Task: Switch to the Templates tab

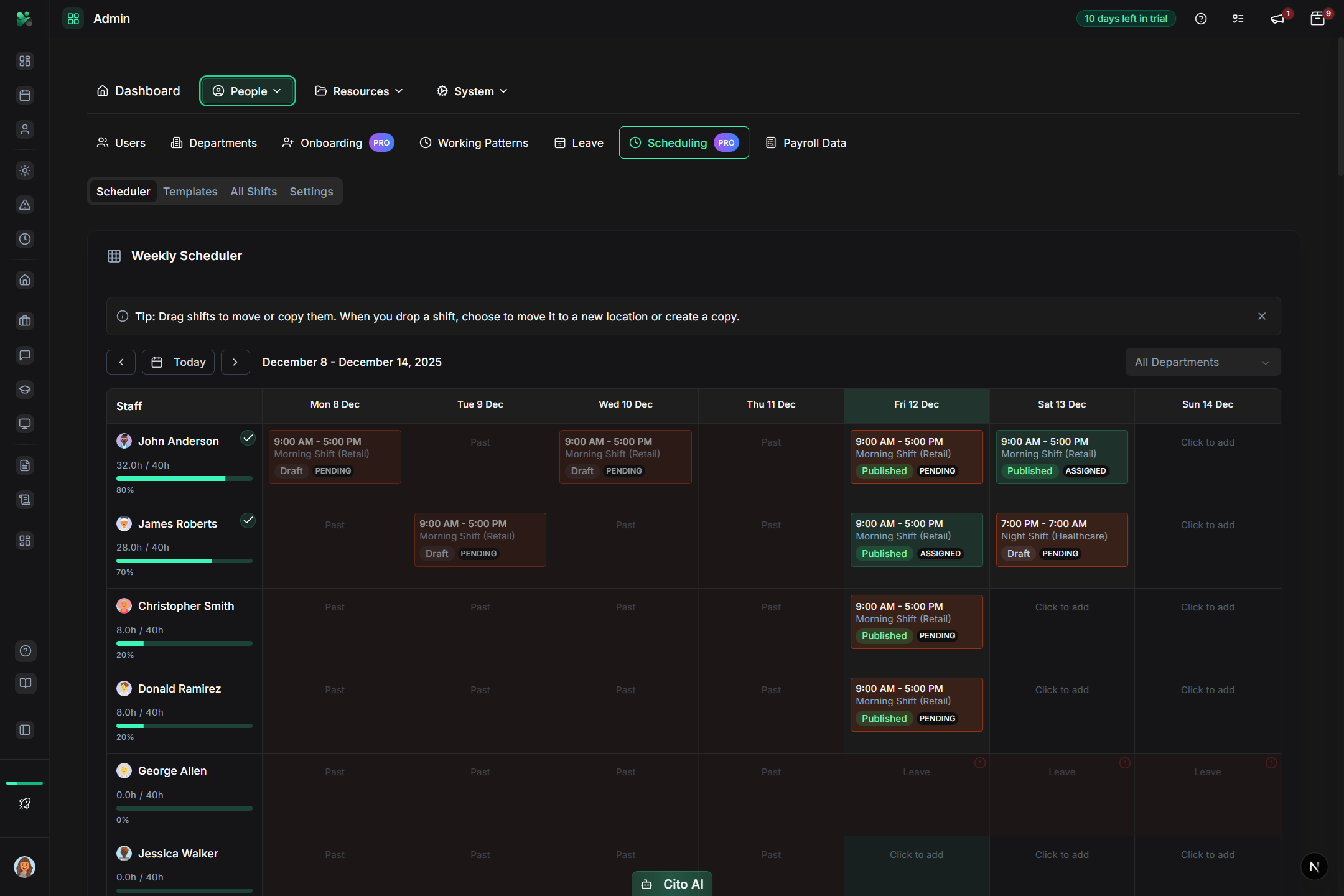Action: click(190, 191)
